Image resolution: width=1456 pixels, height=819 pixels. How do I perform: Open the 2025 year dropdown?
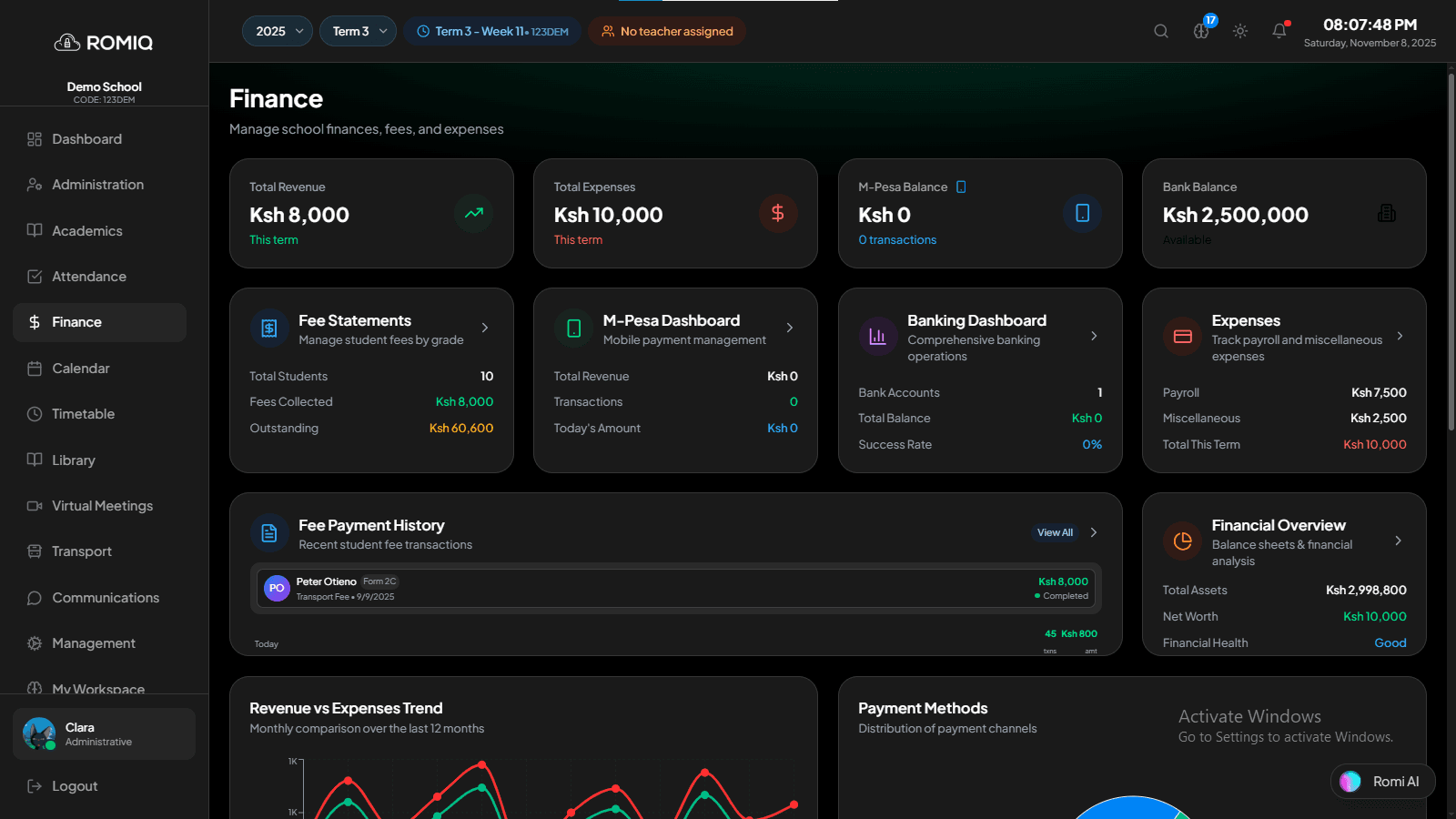coord(278,31)
